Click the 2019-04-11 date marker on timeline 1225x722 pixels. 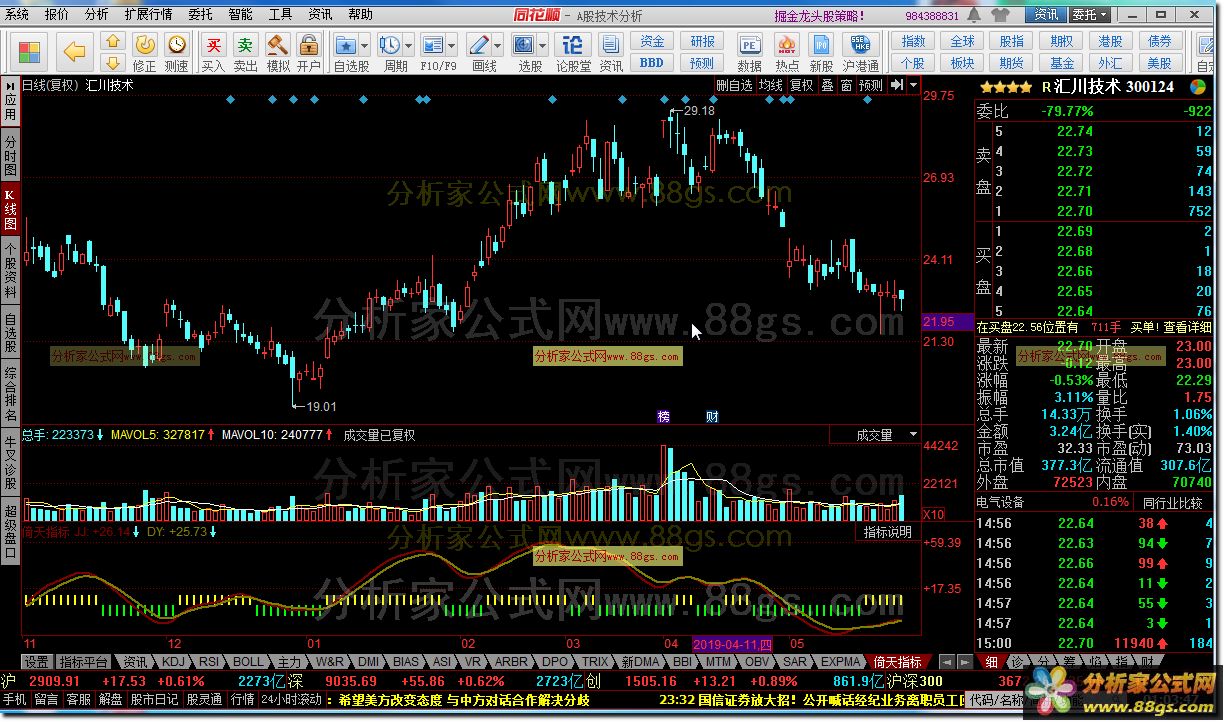coord(733,643)
